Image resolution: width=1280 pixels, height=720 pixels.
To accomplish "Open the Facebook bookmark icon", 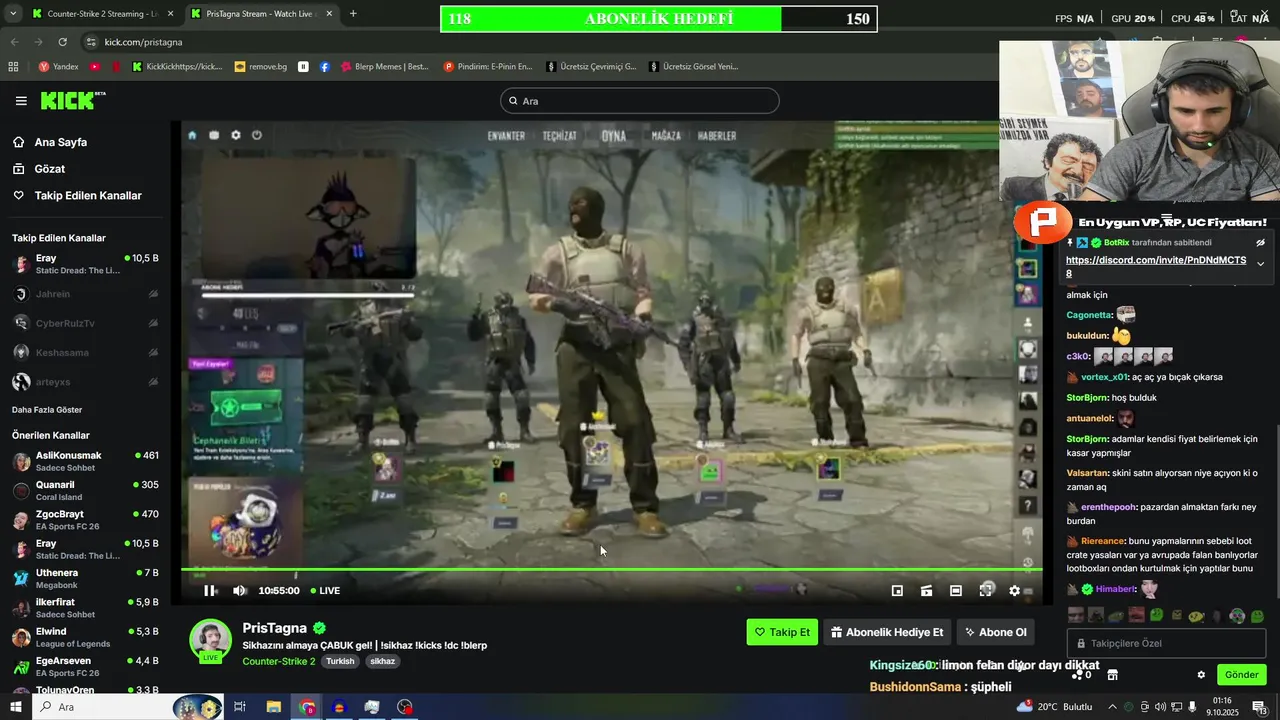I will [x=325, y=67].
